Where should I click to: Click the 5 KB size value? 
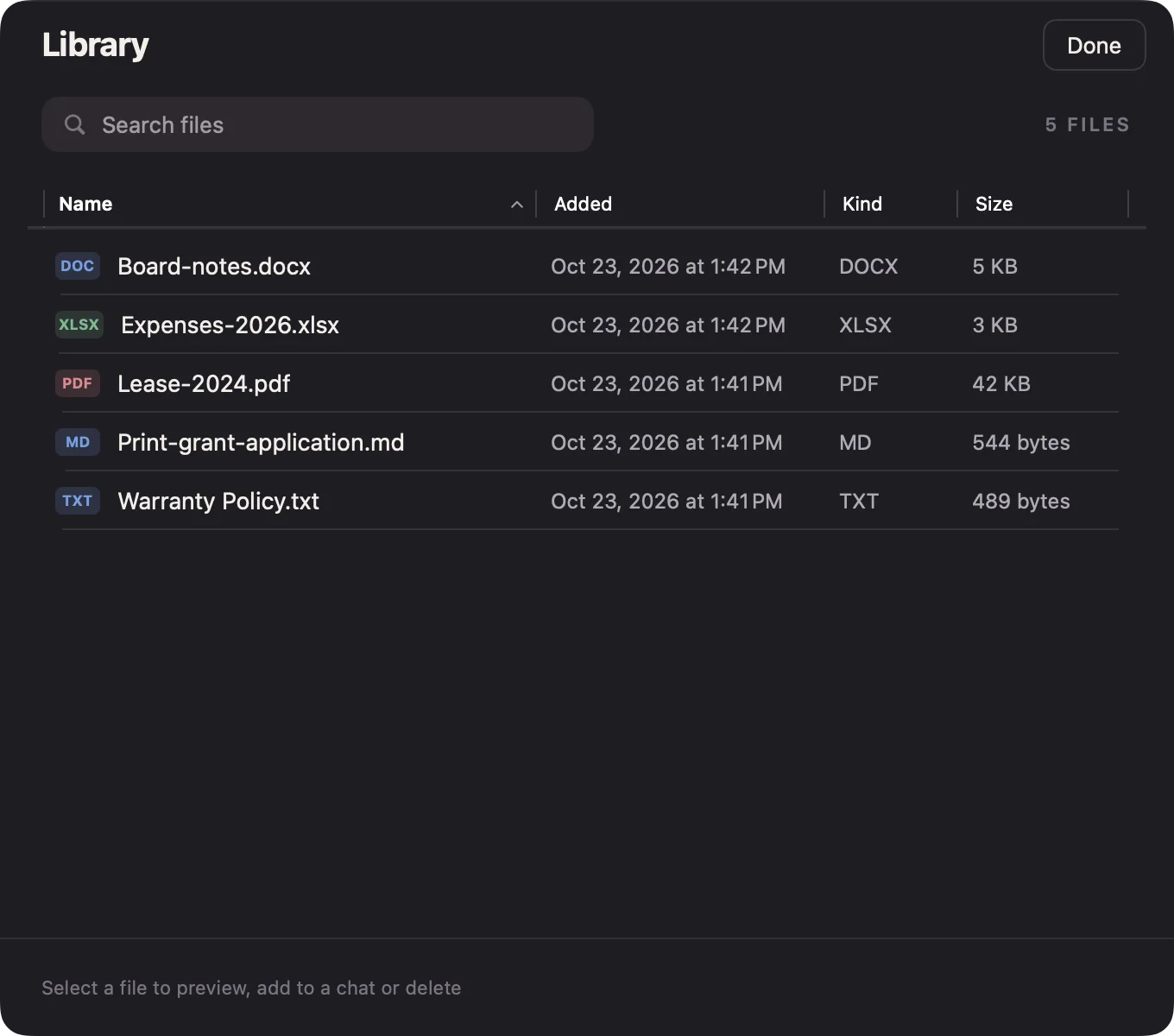(994, 266)
